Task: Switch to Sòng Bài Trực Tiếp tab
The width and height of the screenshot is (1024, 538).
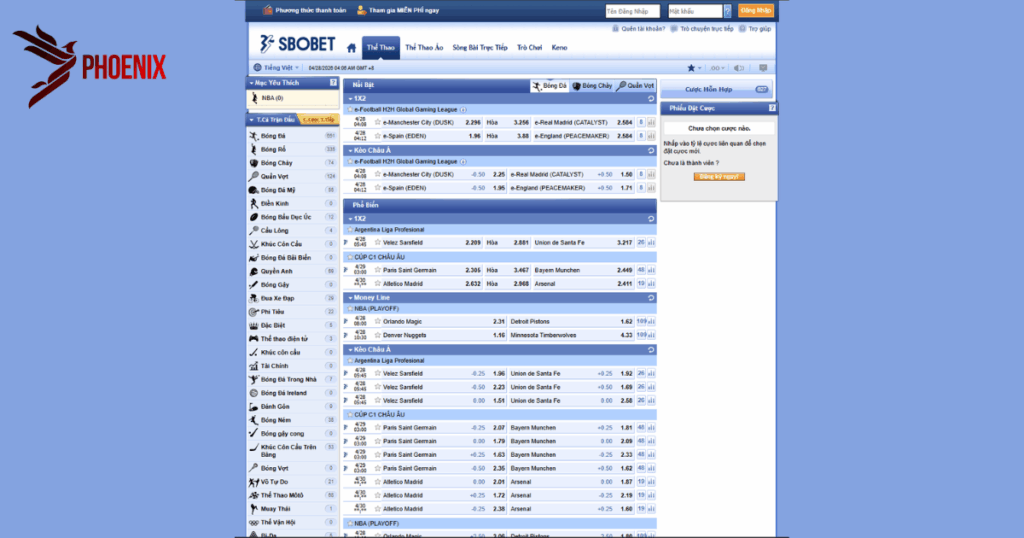Action: click(x=480, y=48)
